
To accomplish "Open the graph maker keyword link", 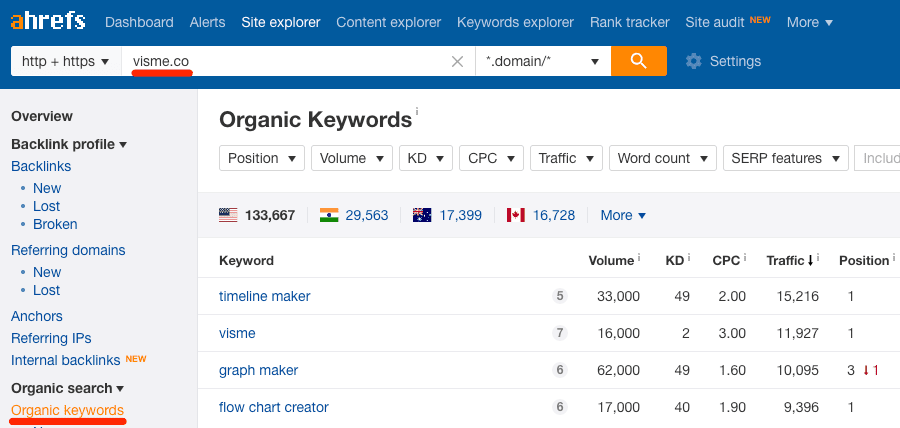I will point(259,370).
